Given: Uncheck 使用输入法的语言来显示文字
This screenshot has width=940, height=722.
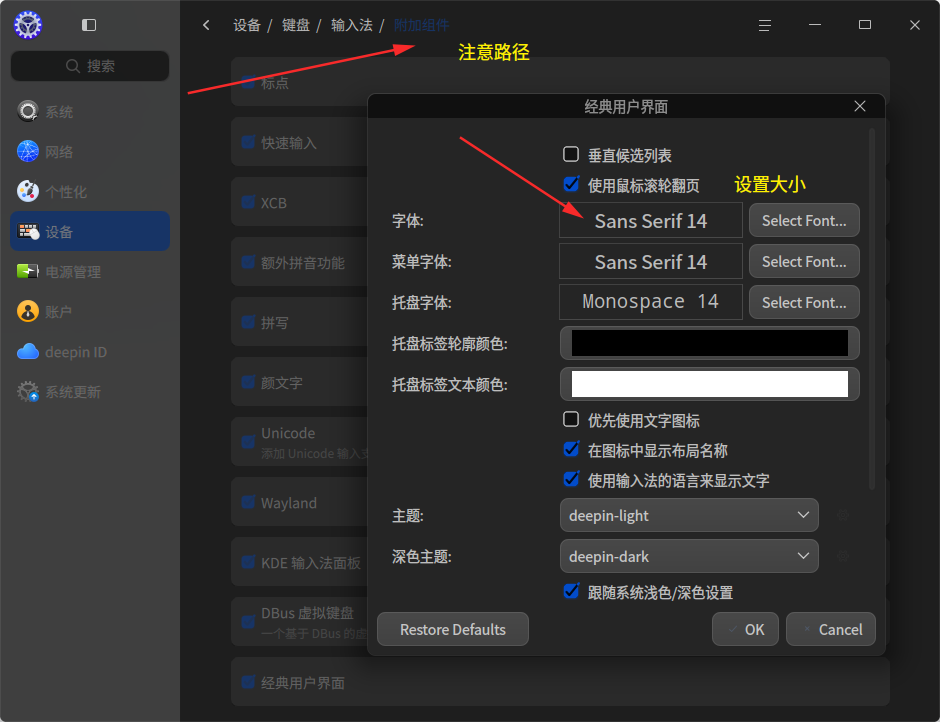Looking at the screenshot, I should click(571, 479).
